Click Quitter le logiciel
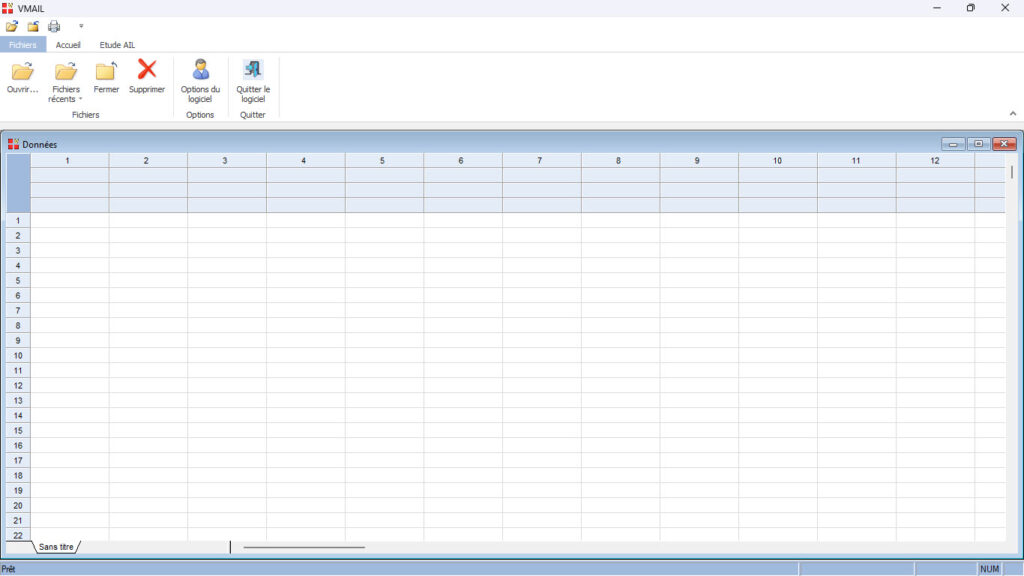The width and height of the screenshot is (1024, 576). [253, 81]
